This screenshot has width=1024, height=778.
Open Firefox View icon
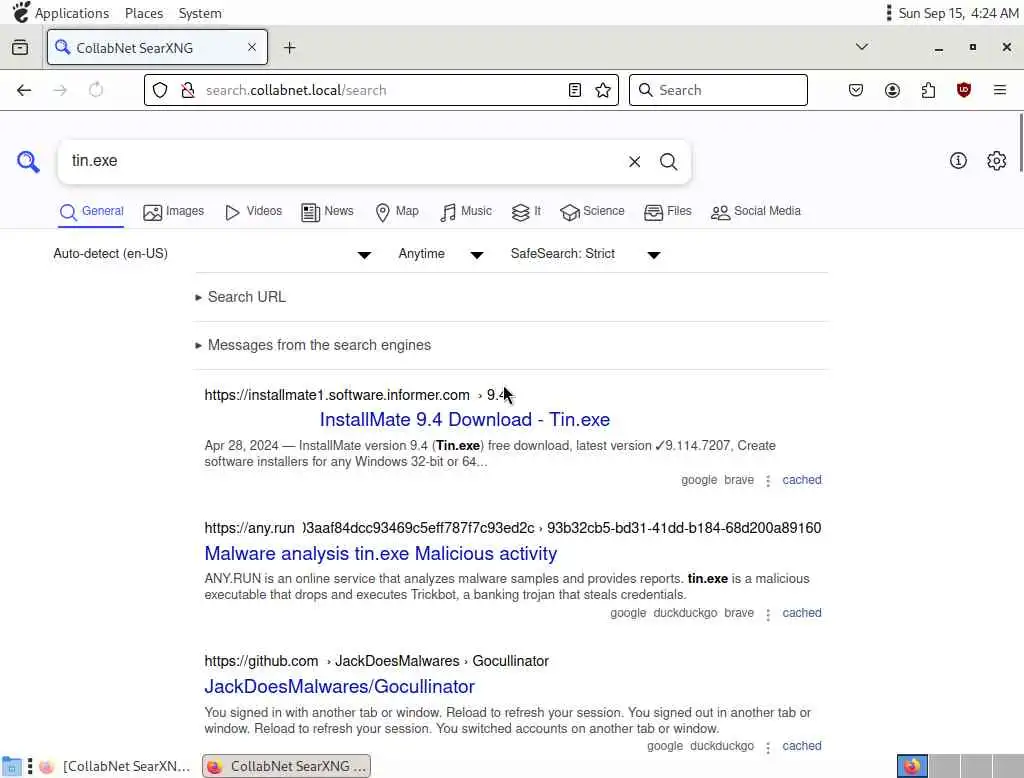point(20,47)
